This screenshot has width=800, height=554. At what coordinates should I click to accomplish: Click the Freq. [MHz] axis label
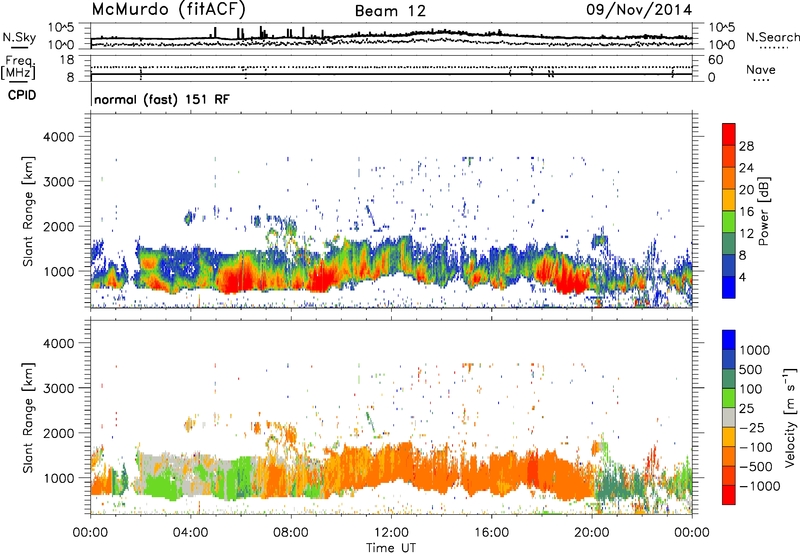pyautogui.click(x=18, y=68)
